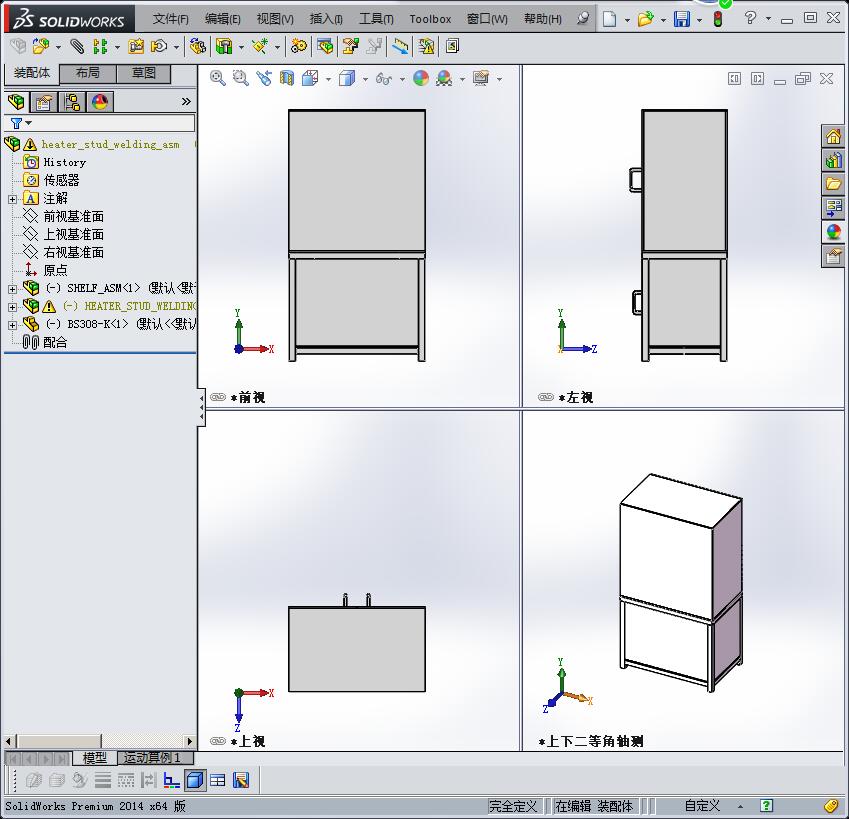The width and height of the screenshot is (849, 819).
Task: Expand the New document dropdown arrow
Action: pyautogui.click(x=627, y=20)
